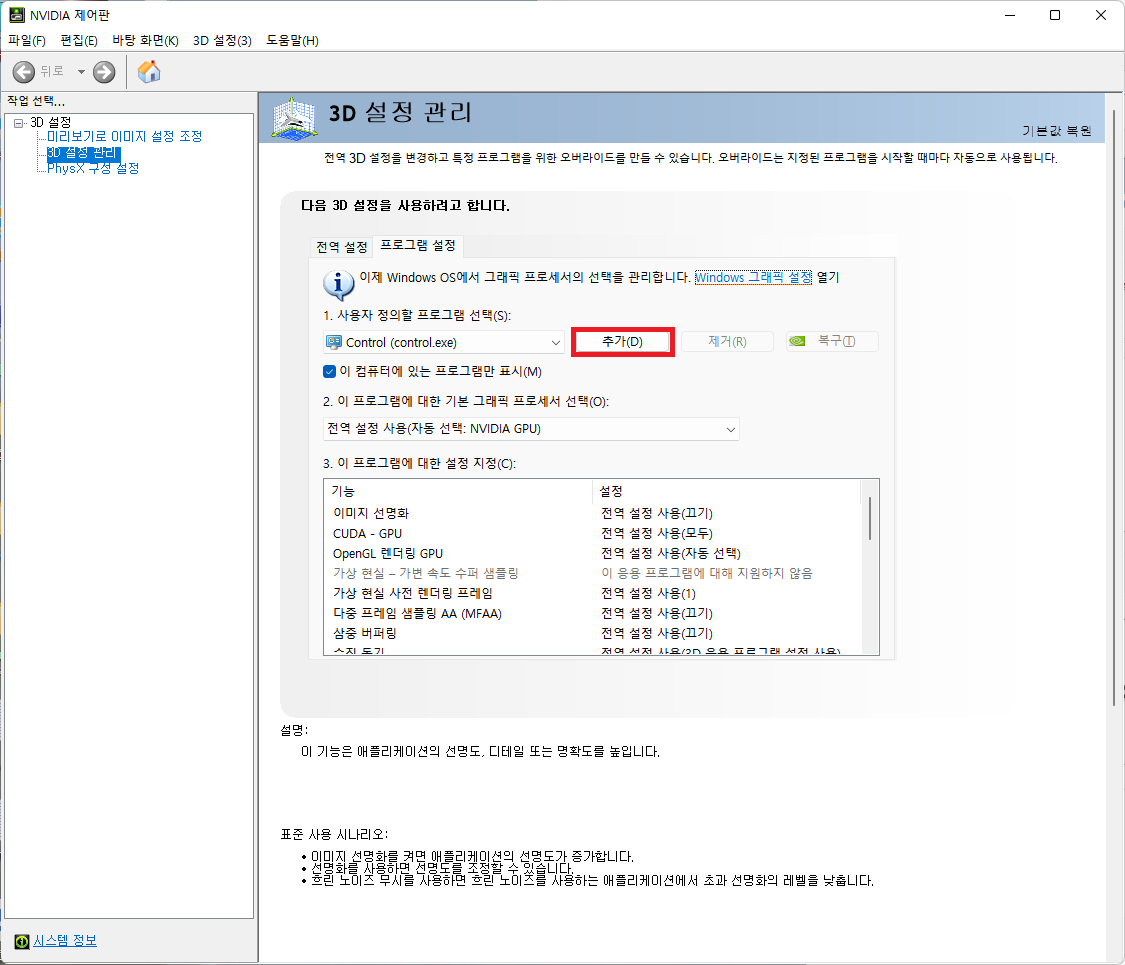
Task: Maximize the NVIDIA Control Panel window
Action: (1055, 15)
